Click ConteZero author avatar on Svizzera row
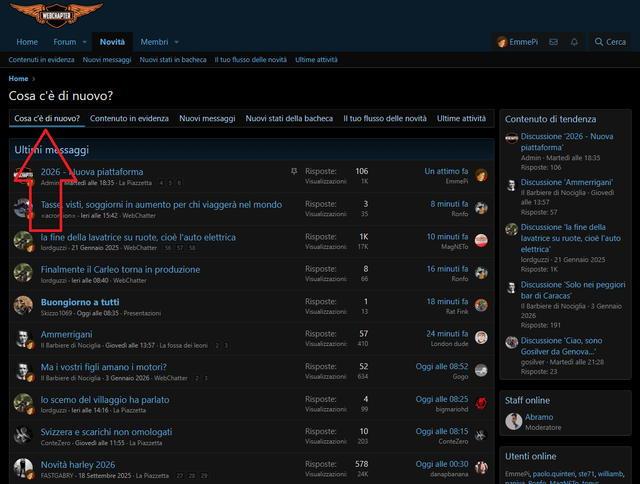640x484 pixels. pyautogui.click(x=23, y=435)
